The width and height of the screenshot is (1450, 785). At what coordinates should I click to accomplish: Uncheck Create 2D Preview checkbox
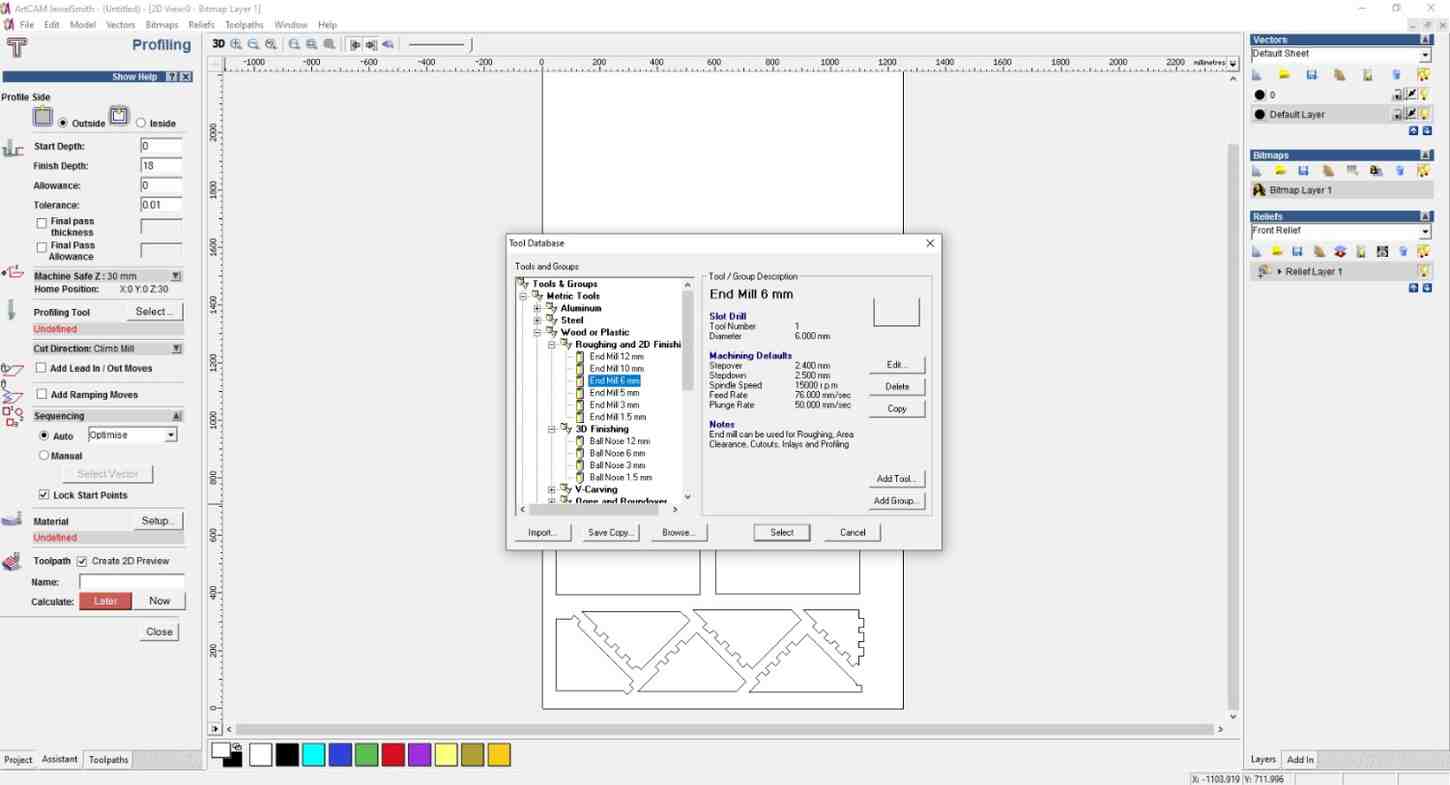[82, 561]
